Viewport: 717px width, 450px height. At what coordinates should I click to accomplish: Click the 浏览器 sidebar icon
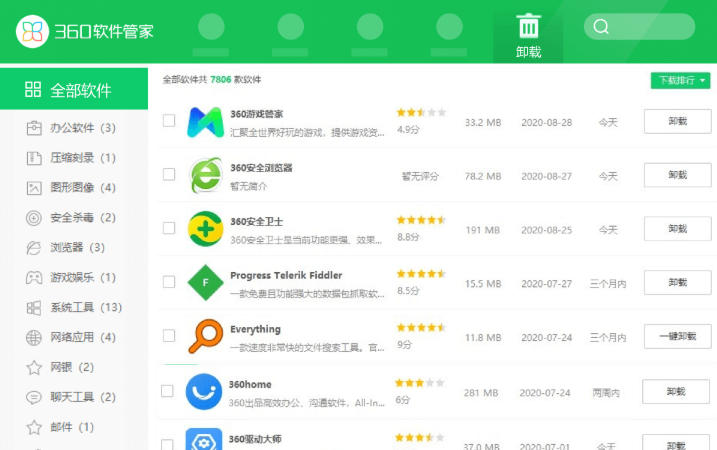coord(34,248)
